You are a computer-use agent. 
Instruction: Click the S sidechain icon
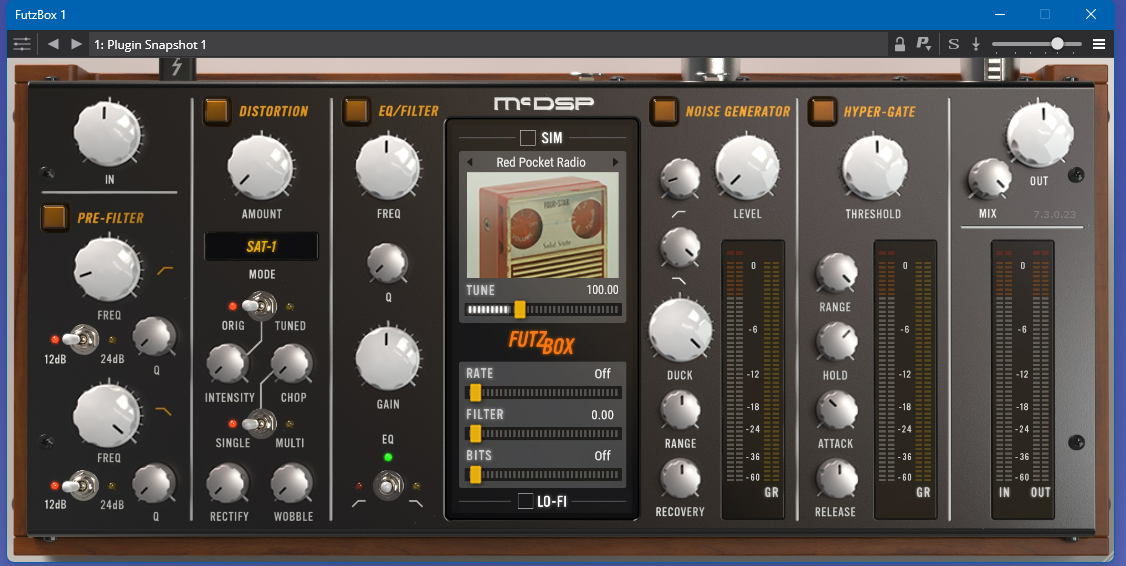954,45
